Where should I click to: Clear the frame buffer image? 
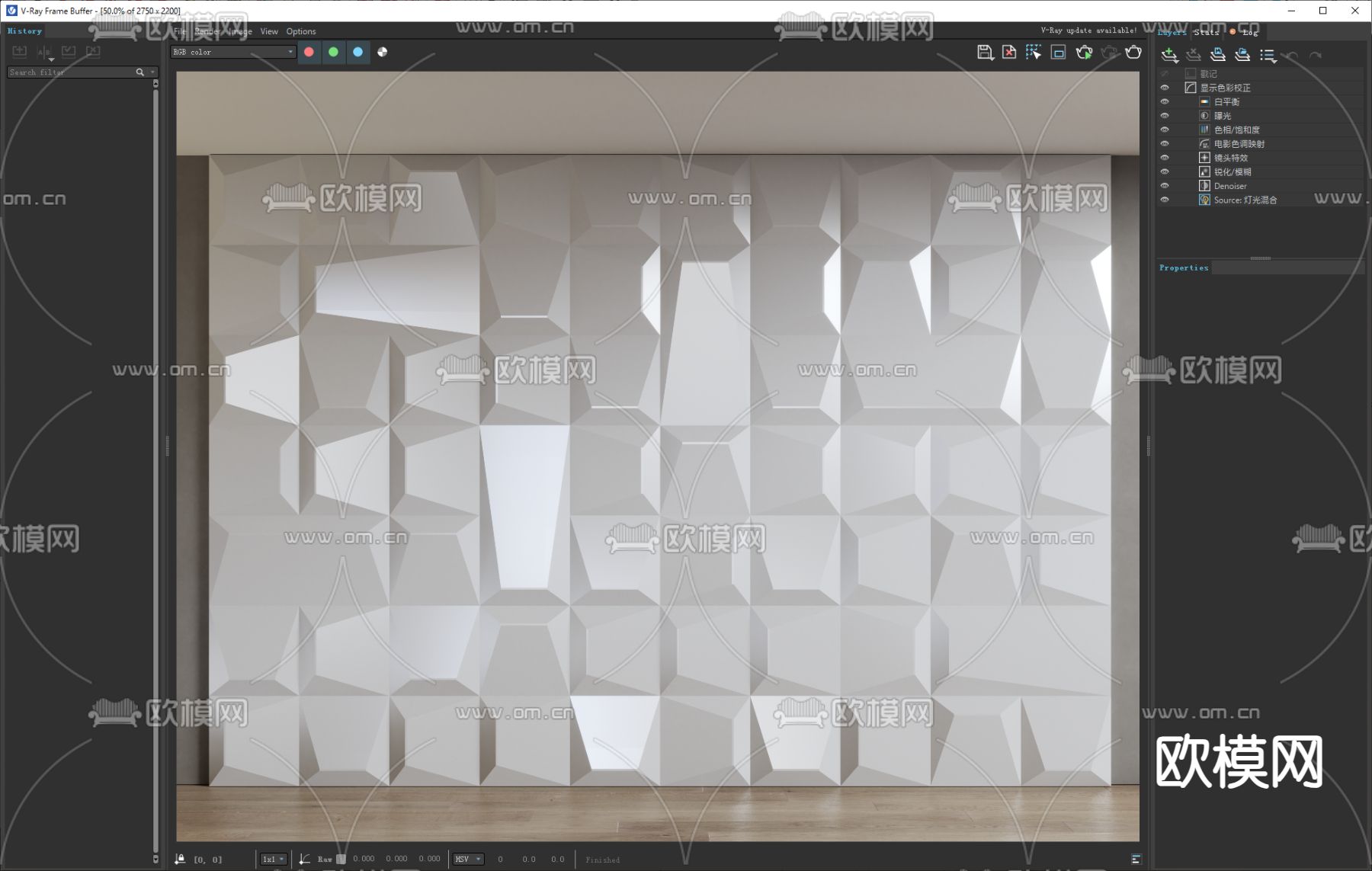1008,53
